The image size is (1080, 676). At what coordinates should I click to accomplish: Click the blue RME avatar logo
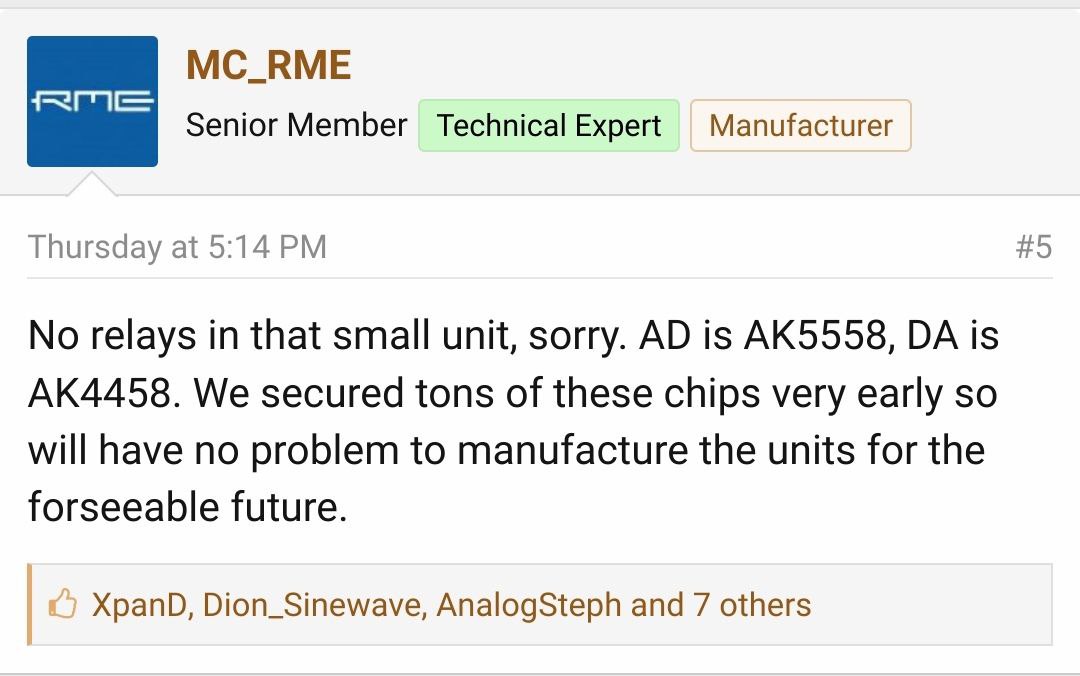pos(92,101)
